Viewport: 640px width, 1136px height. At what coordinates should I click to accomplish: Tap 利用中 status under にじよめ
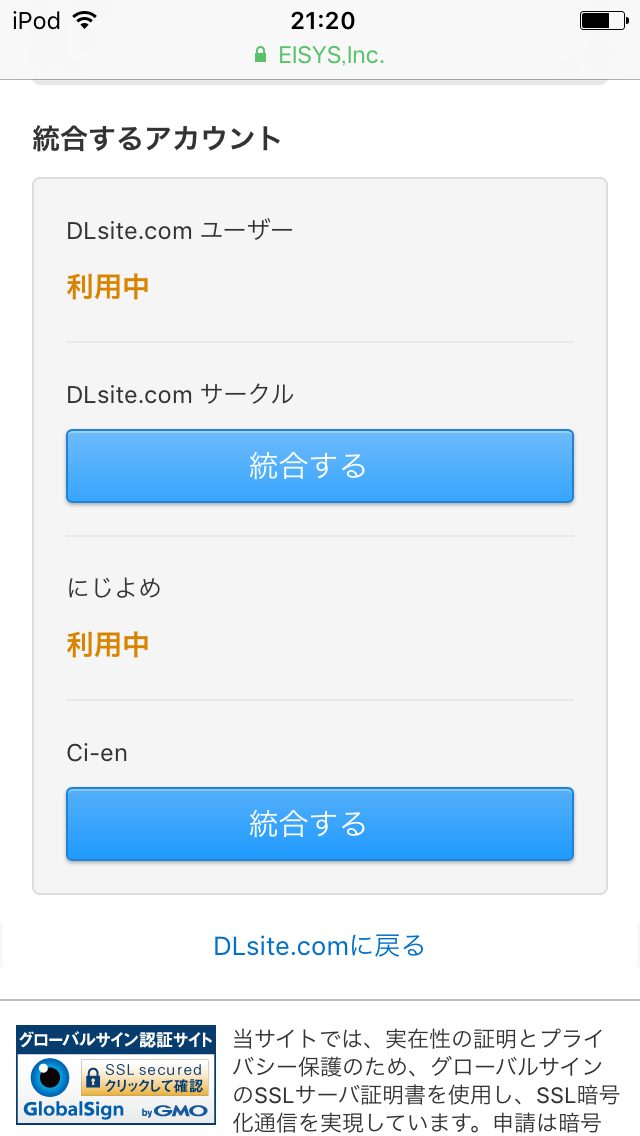108,644
